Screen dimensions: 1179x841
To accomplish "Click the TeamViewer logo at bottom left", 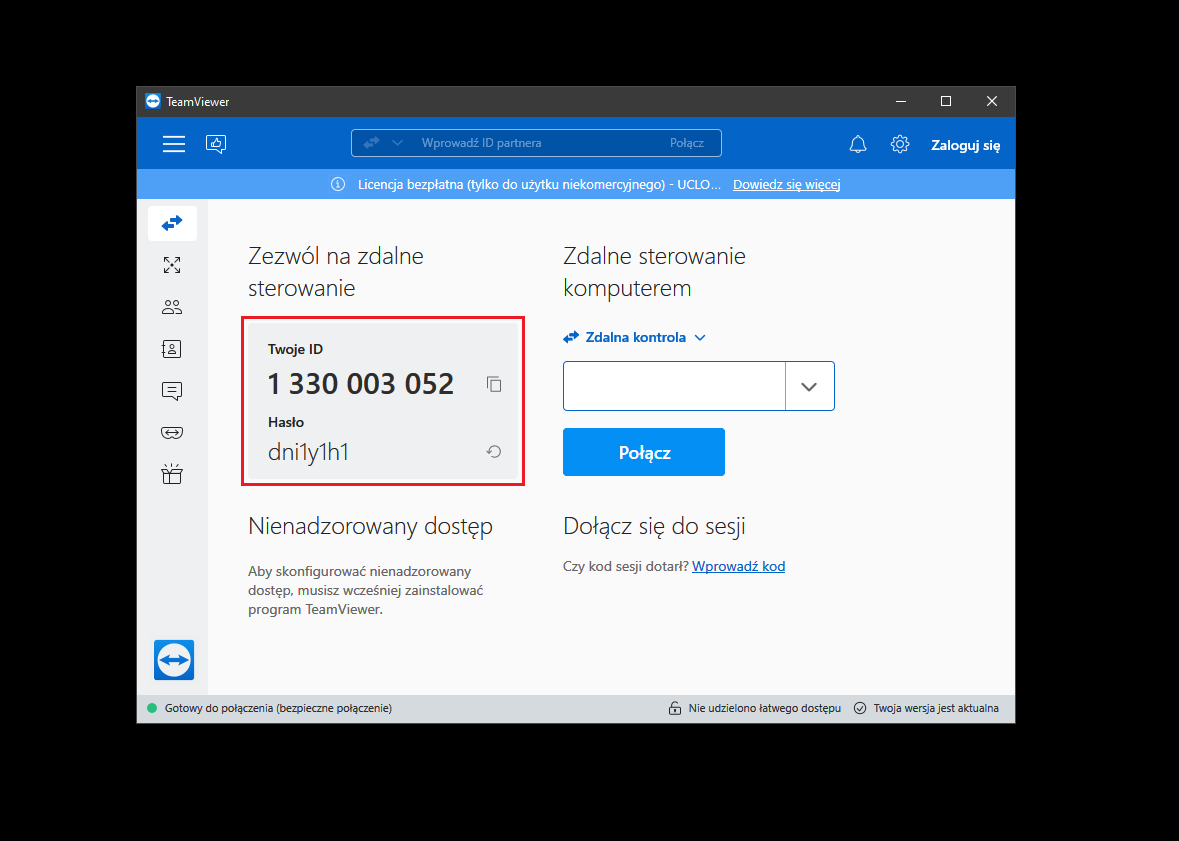I will tap(173, 659).
